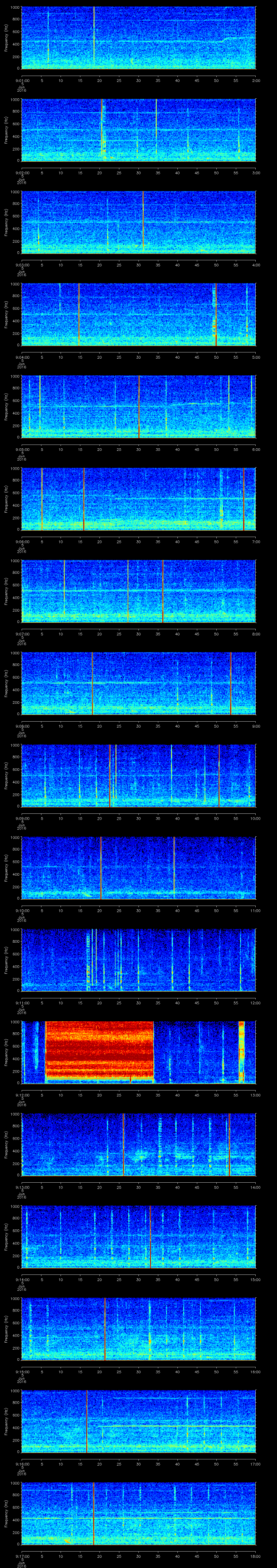Image resolution: width=277 pixels, height=1568 pixels.
Task: Click the large red broadband noise block at 9:12
Action: click(99, 1051)
